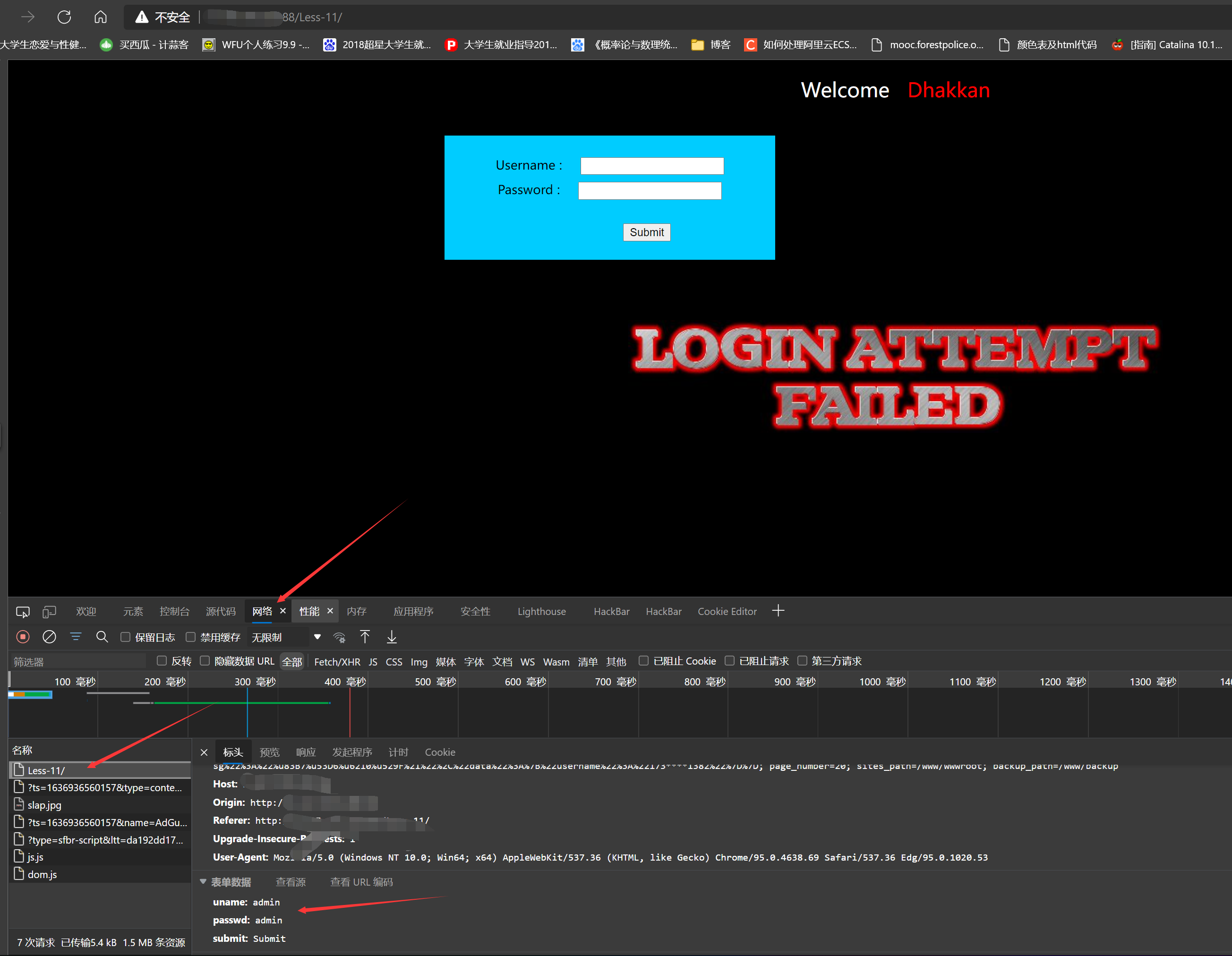Collapse the 表单数据 section triangle
The image size is (1232, 956).
tap(203, 881)
